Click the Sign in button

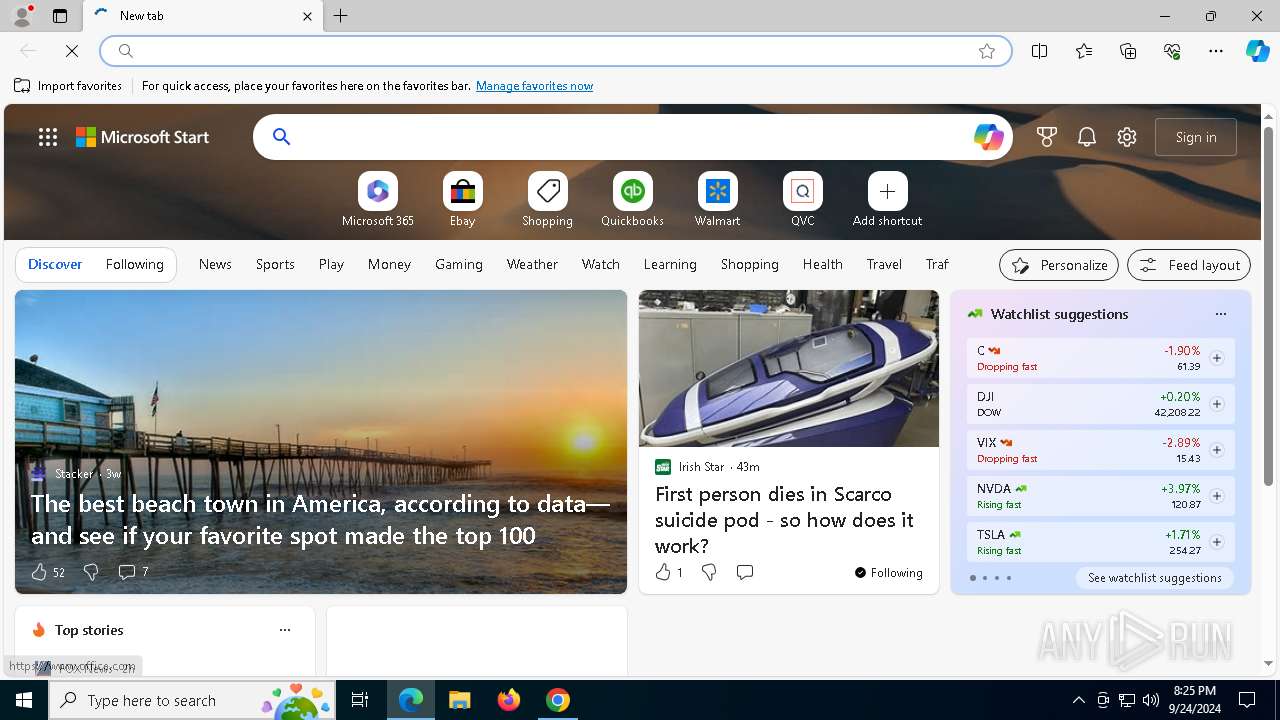pyautogui.click(x=1196, y=137)
